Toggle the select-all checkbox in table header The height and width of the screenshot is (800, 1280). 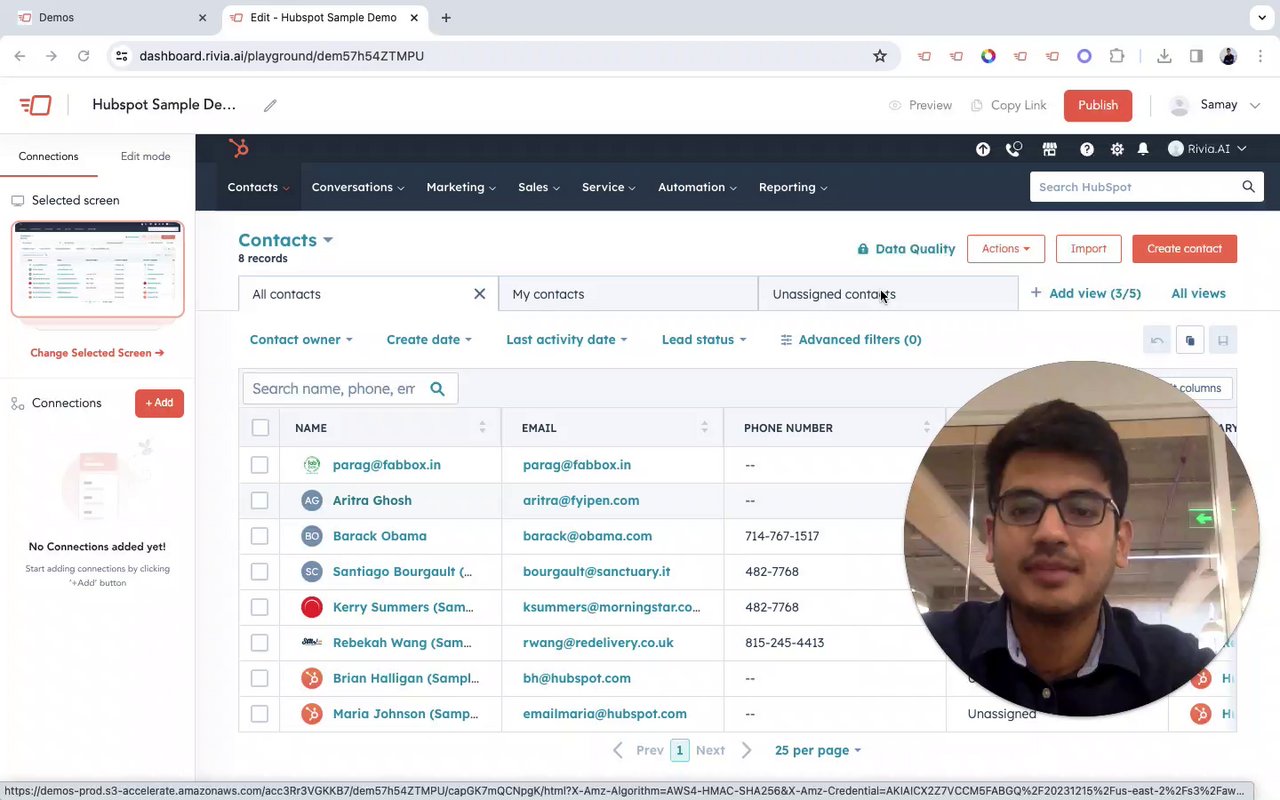pyautogui.click(x=260, y=428)
